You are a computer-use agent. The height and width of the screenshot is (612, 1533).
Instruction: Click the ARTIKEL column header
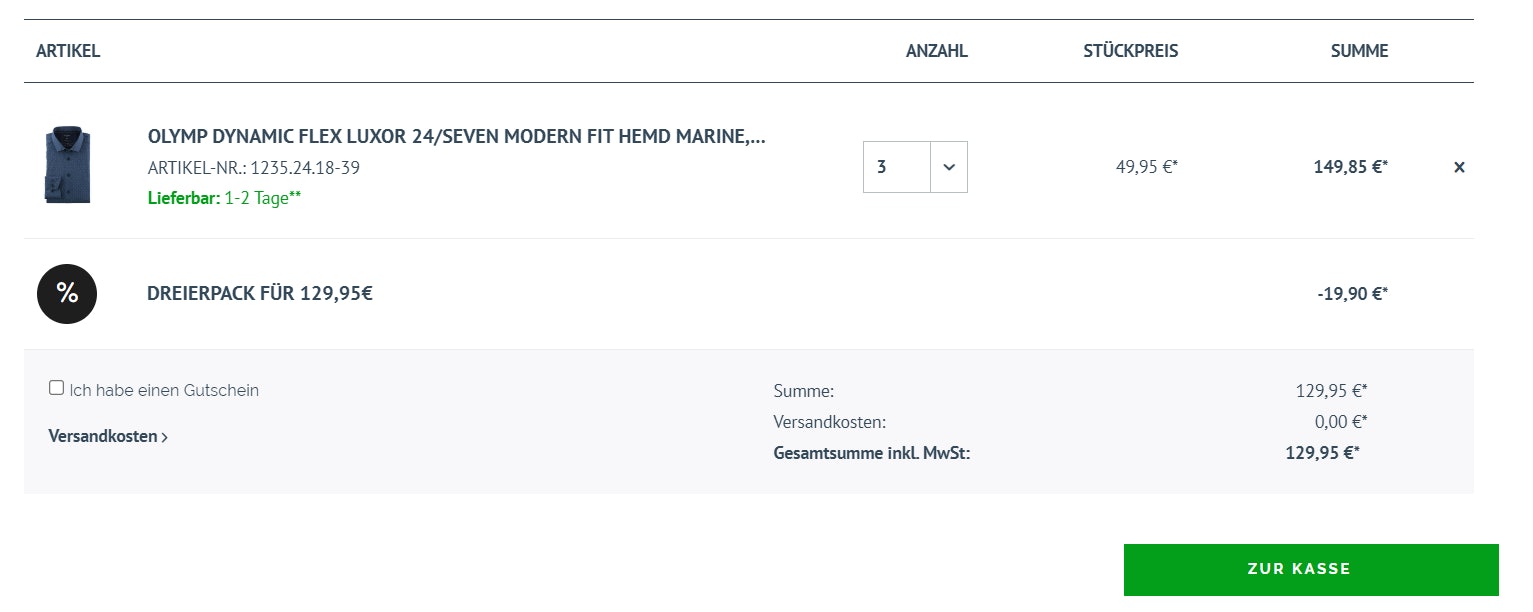[68, 51]
